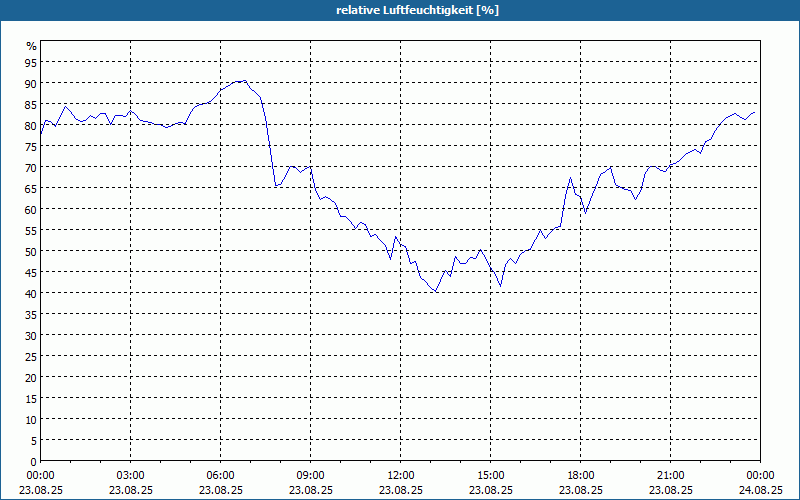
Task: Click the '20' y-axis number
Action: (31, 378)
